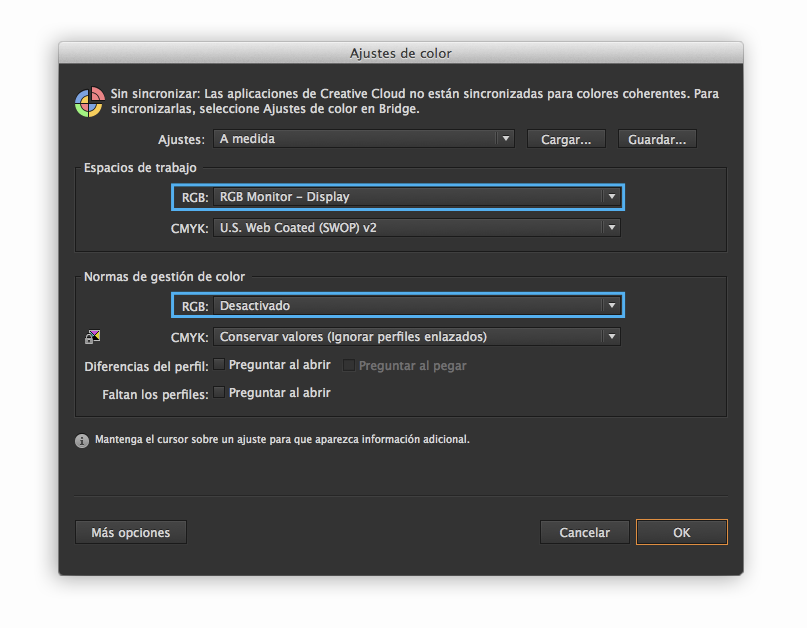Click the Guardar button
The image size is (807, 628).
pyautogui.click(x=657, y=138)
